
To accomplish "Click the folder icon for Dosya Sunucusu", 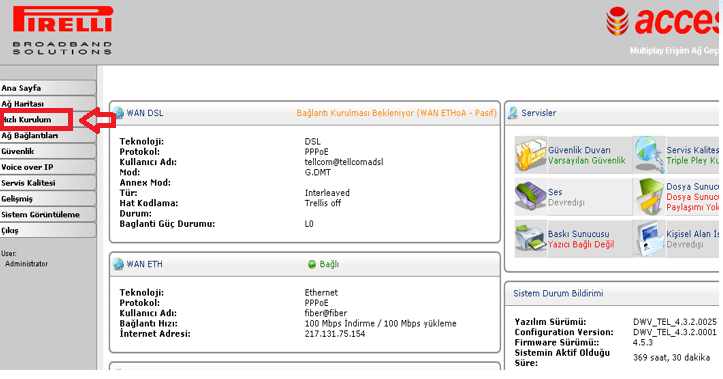I will (649, 196).
